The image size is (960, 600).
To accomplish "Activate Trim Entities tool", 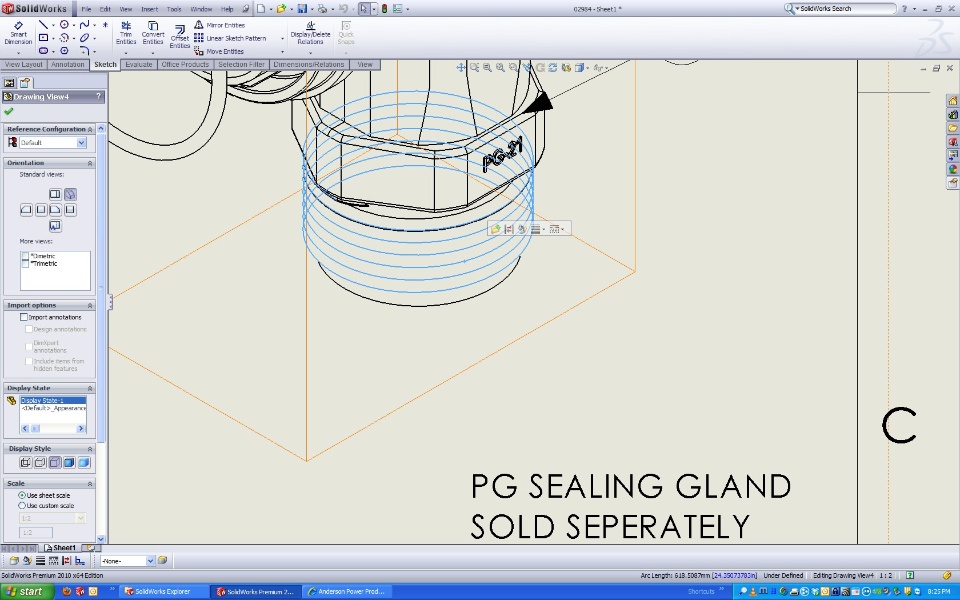I will 126,33.
